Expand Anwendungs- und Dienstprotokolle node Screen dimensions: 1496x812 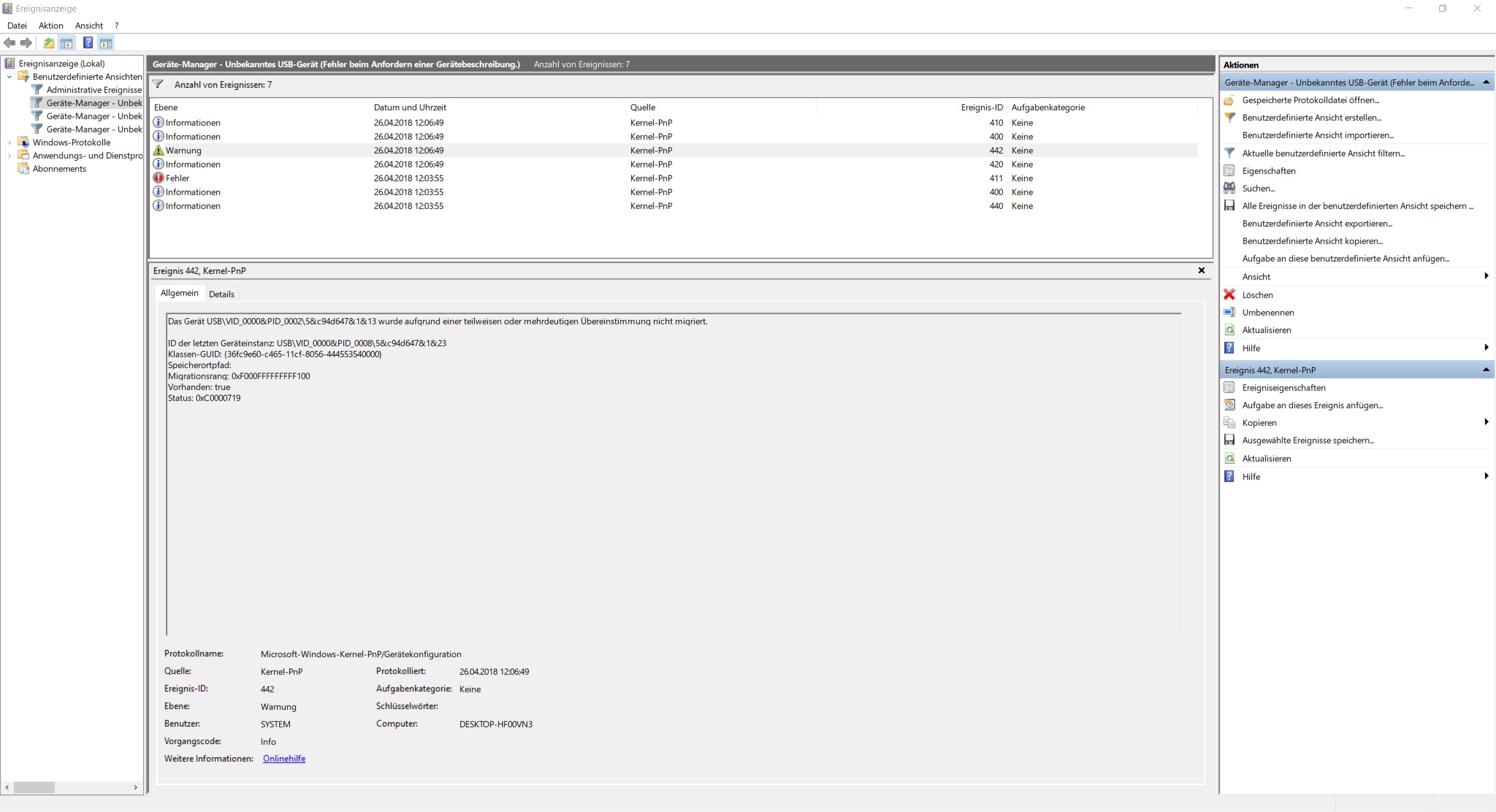[9, 155]
